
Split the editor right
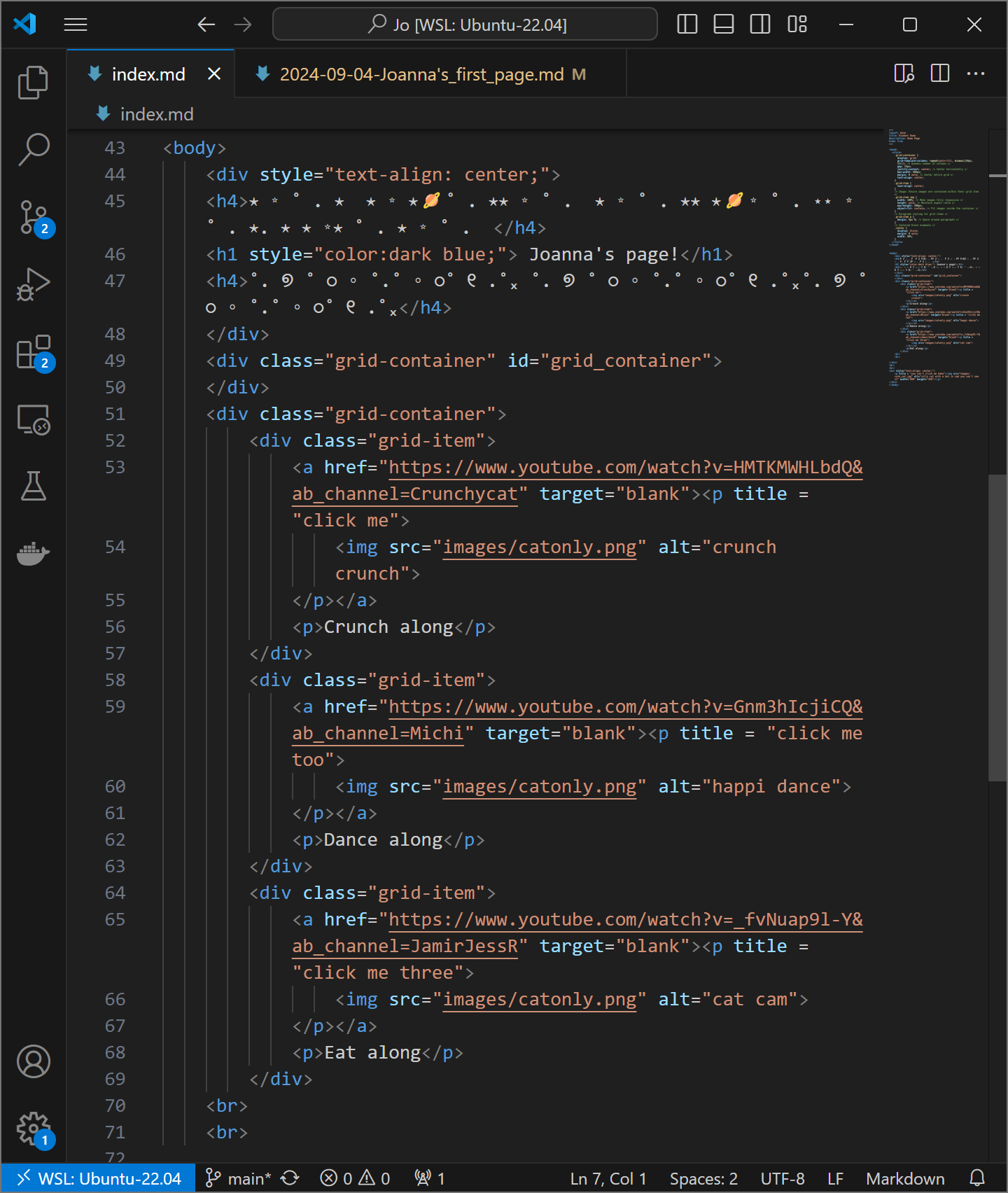[940, 74]
